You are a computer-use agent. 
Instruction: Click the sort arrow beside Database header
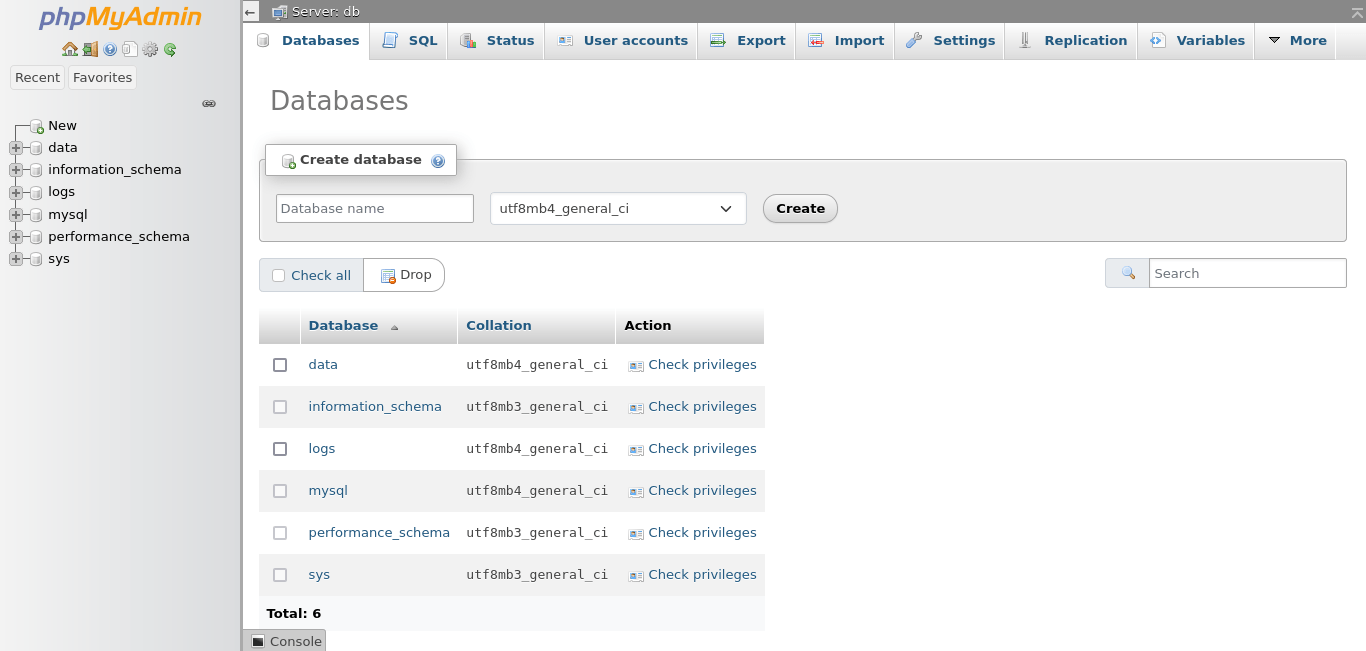click(394, 327)
